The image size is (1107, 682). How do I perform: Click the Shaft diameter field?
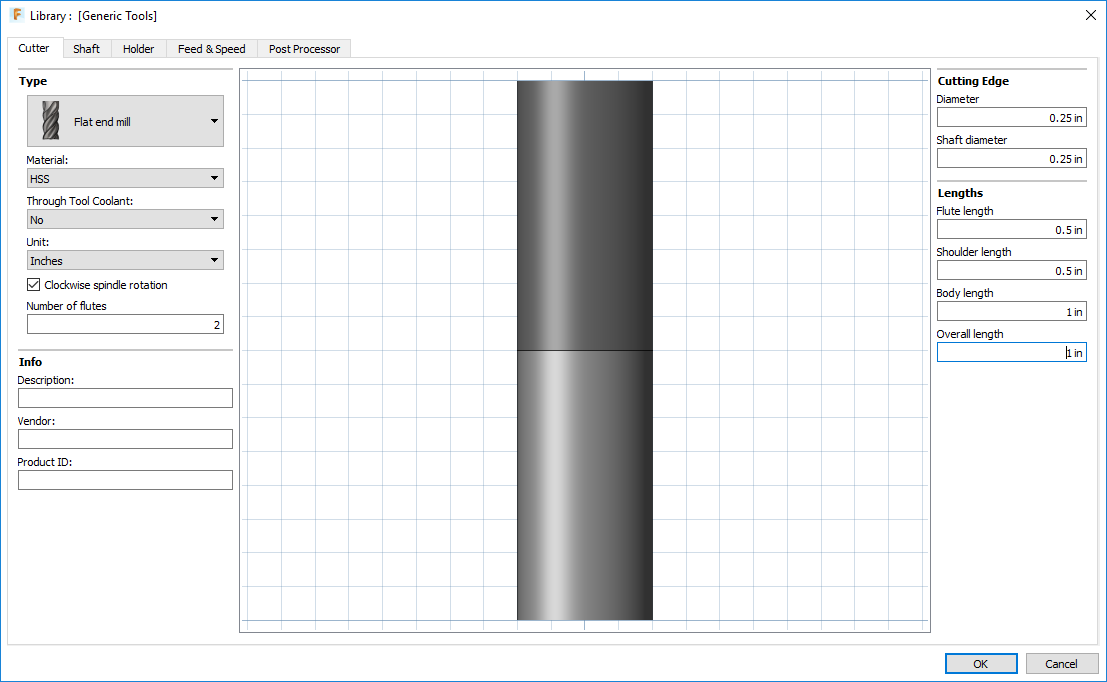1011,159
